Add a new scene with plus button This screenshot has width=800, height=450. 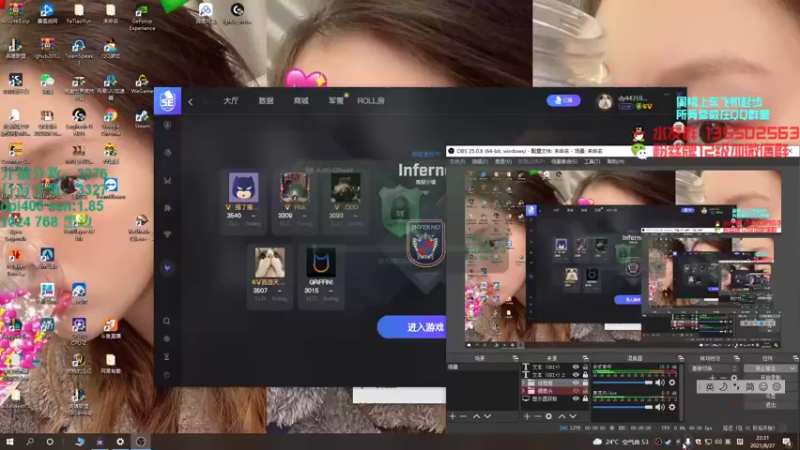(452, 416)
